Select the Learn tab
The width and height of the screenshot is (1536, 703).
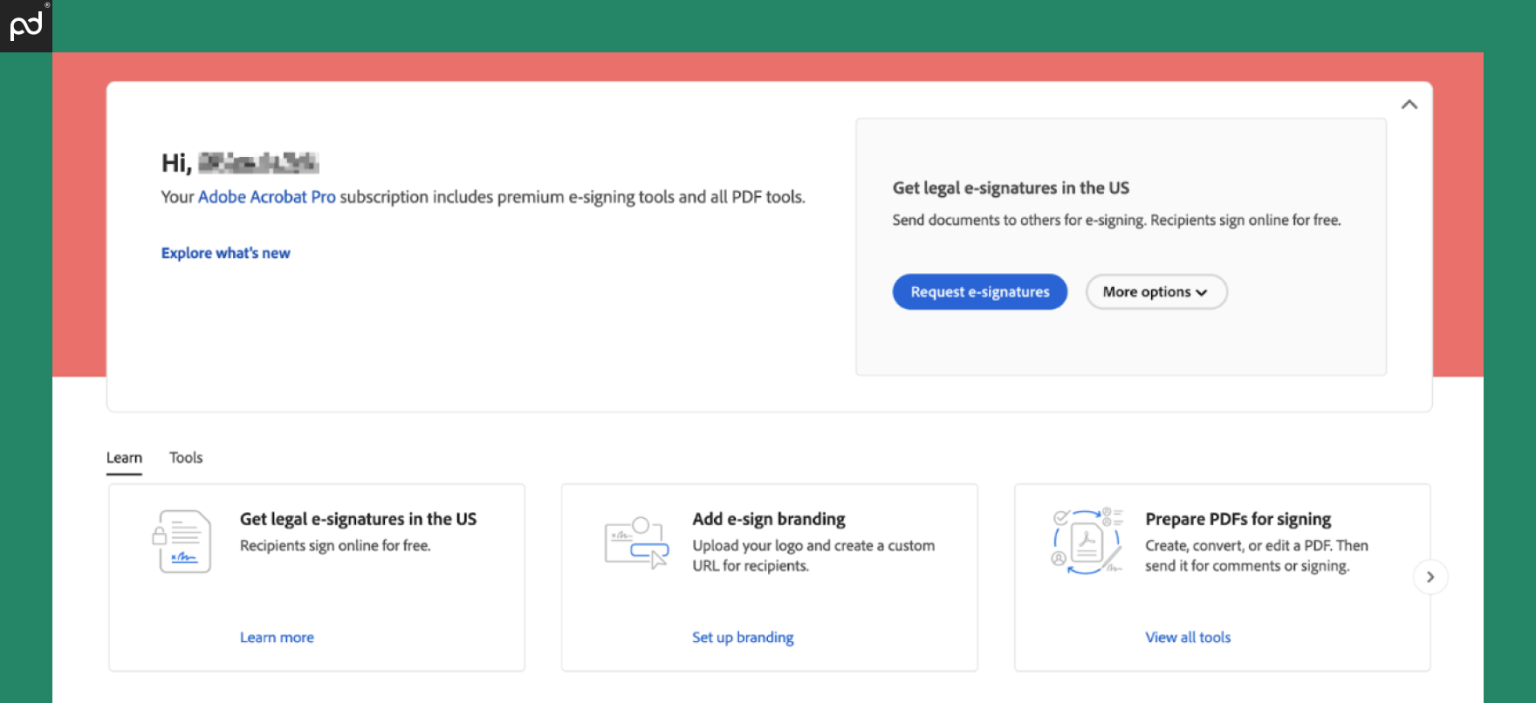tap(124, 457)
